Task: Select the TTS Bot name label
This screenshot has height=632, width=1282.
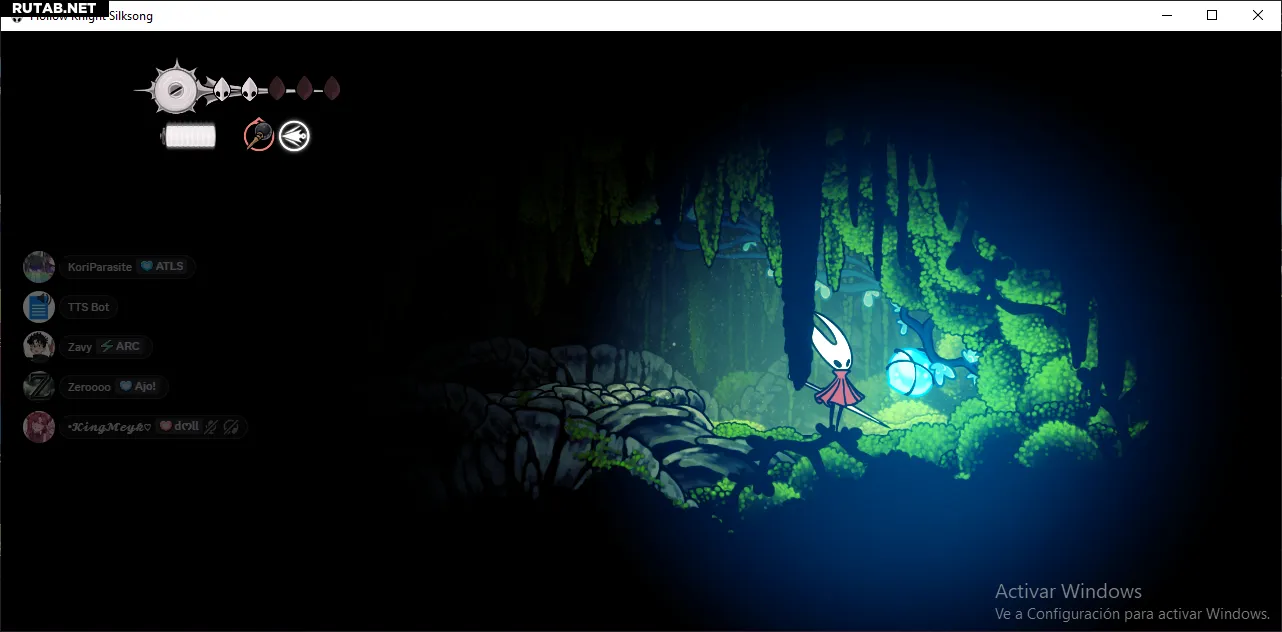Action: (x=88, y=307)
